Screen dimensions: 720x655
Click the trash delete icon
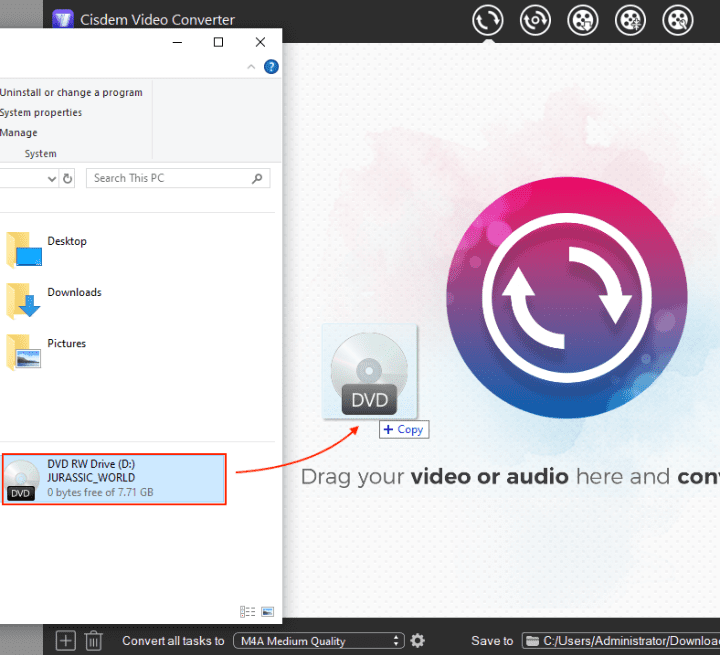click(x=93, y=640)
